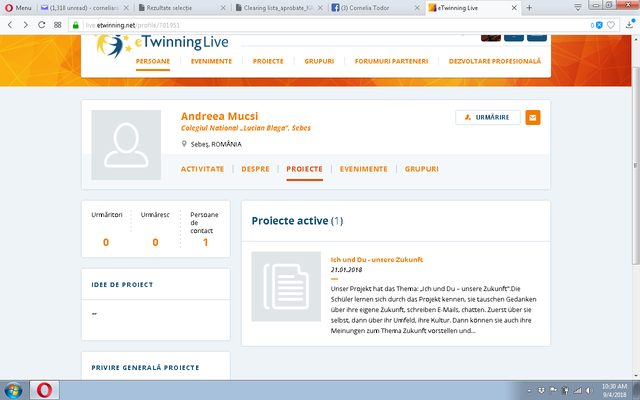Open the GRUPURI top navigation item
Viewport: 640px width, 400px height.
point(319,61)
